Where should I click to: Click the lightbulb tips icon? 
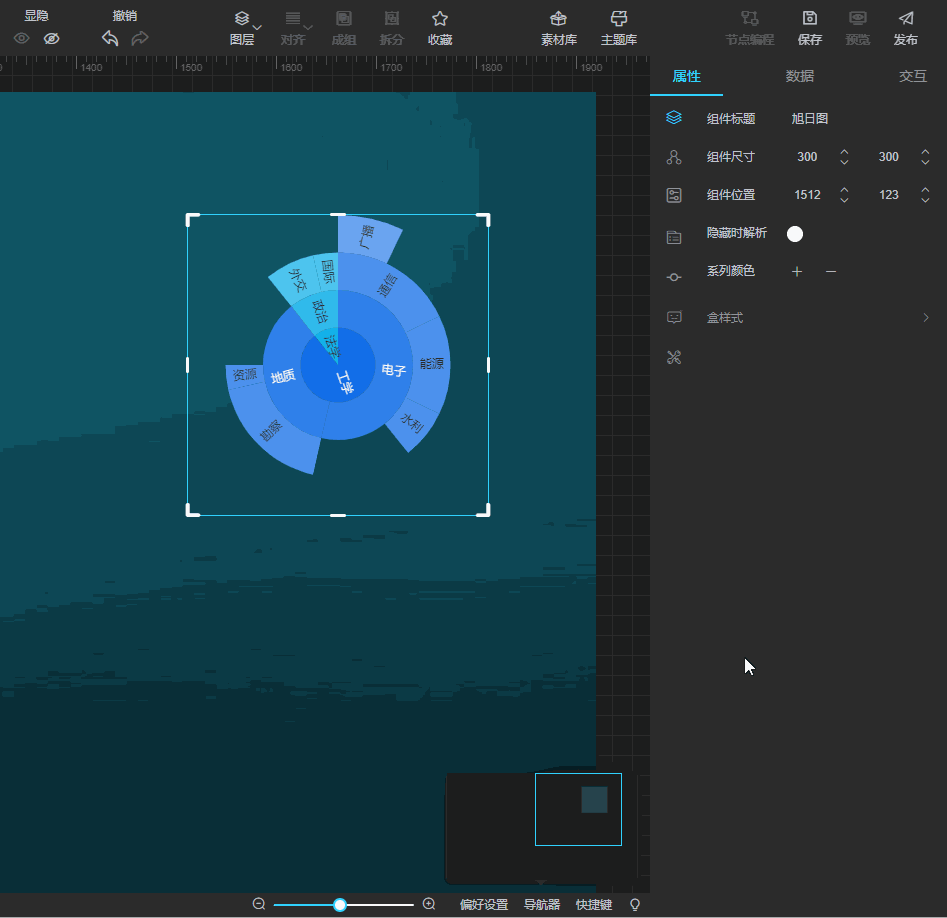pos(635,905)
